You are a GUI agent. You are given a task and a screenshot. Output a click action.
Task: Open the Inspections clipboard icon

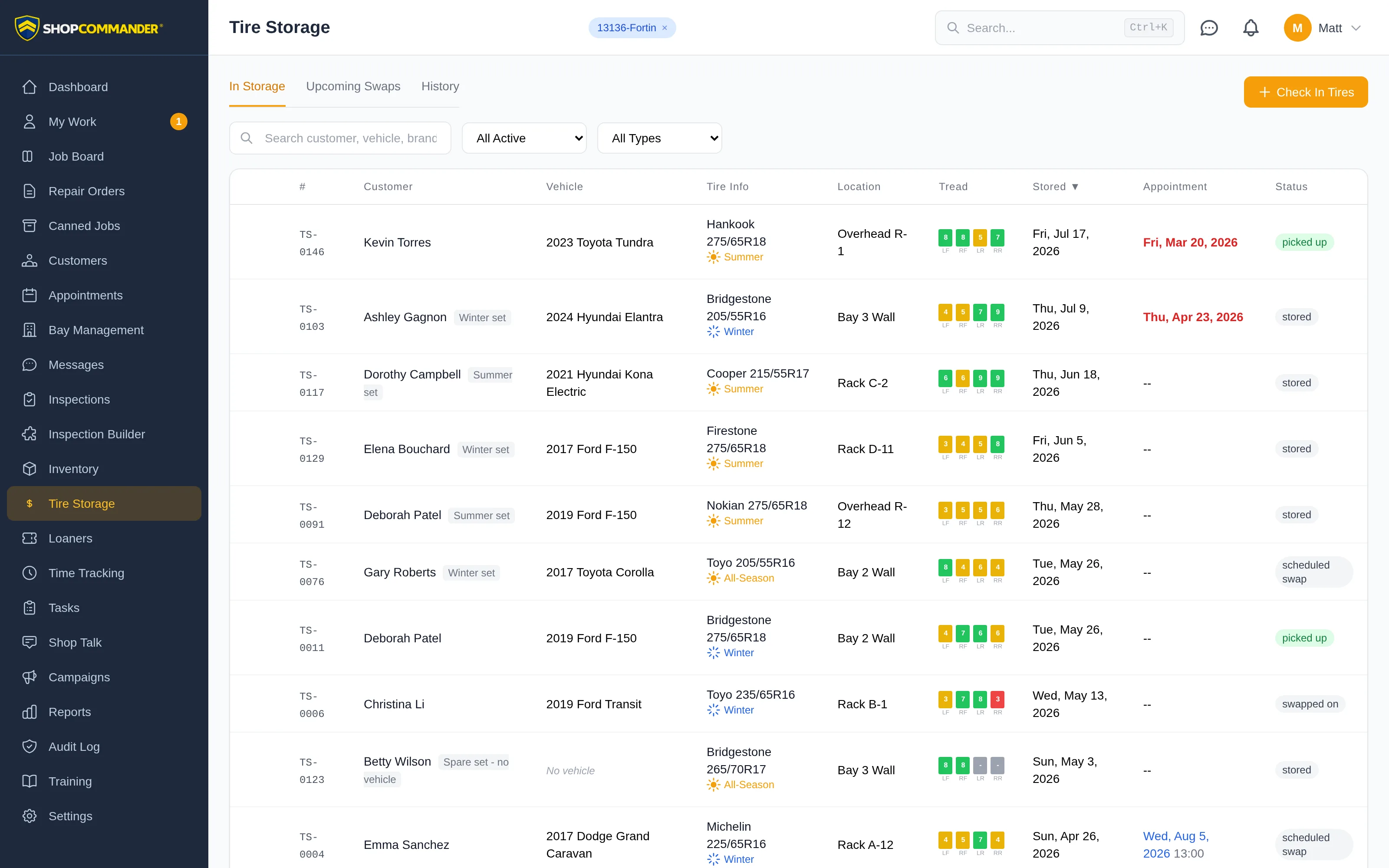(x=29, y=400)
